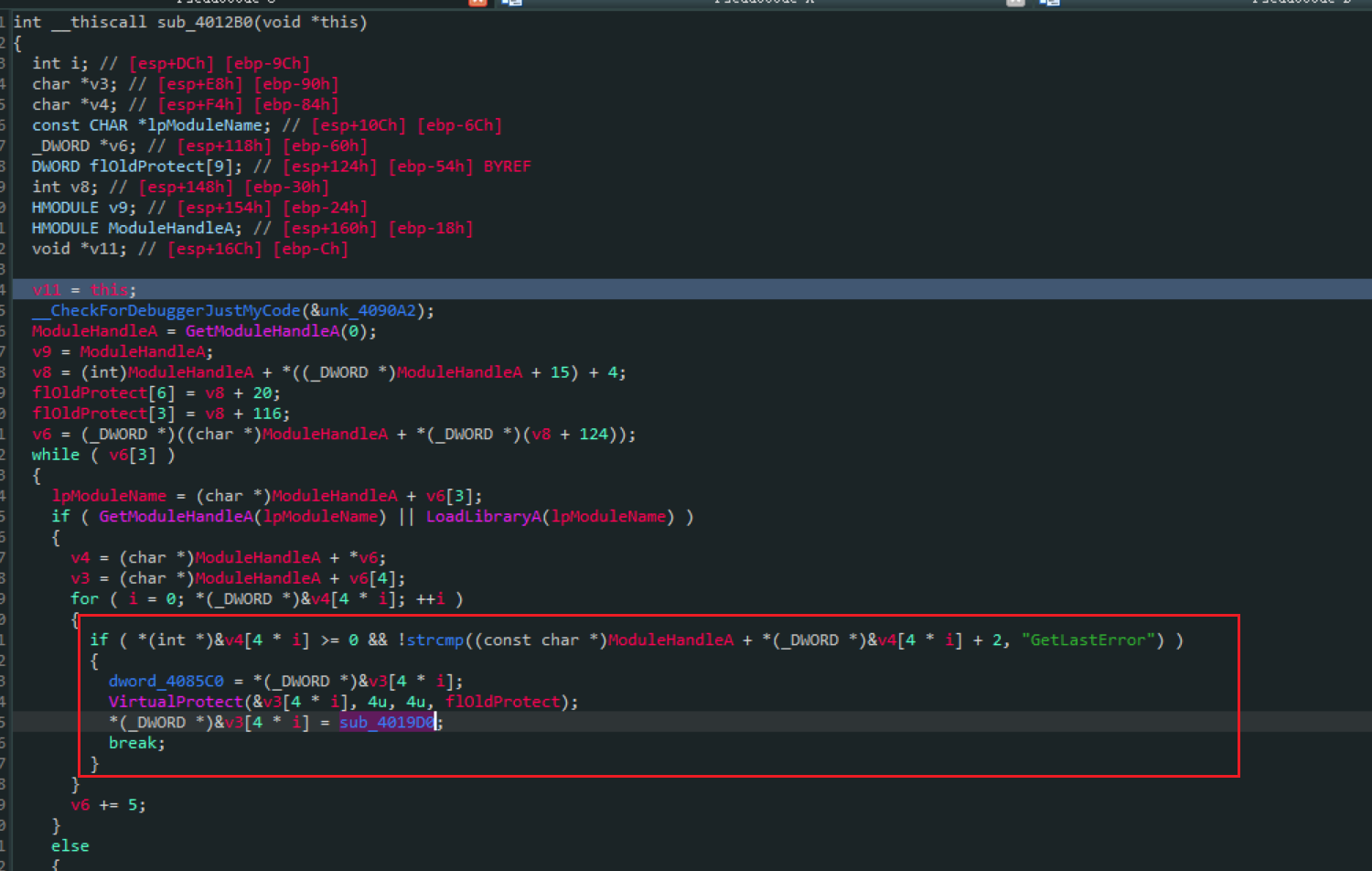Screen dimensions: 1372x871
Task: Click the unk_4090A2 argument
Action: click(367, 311)
